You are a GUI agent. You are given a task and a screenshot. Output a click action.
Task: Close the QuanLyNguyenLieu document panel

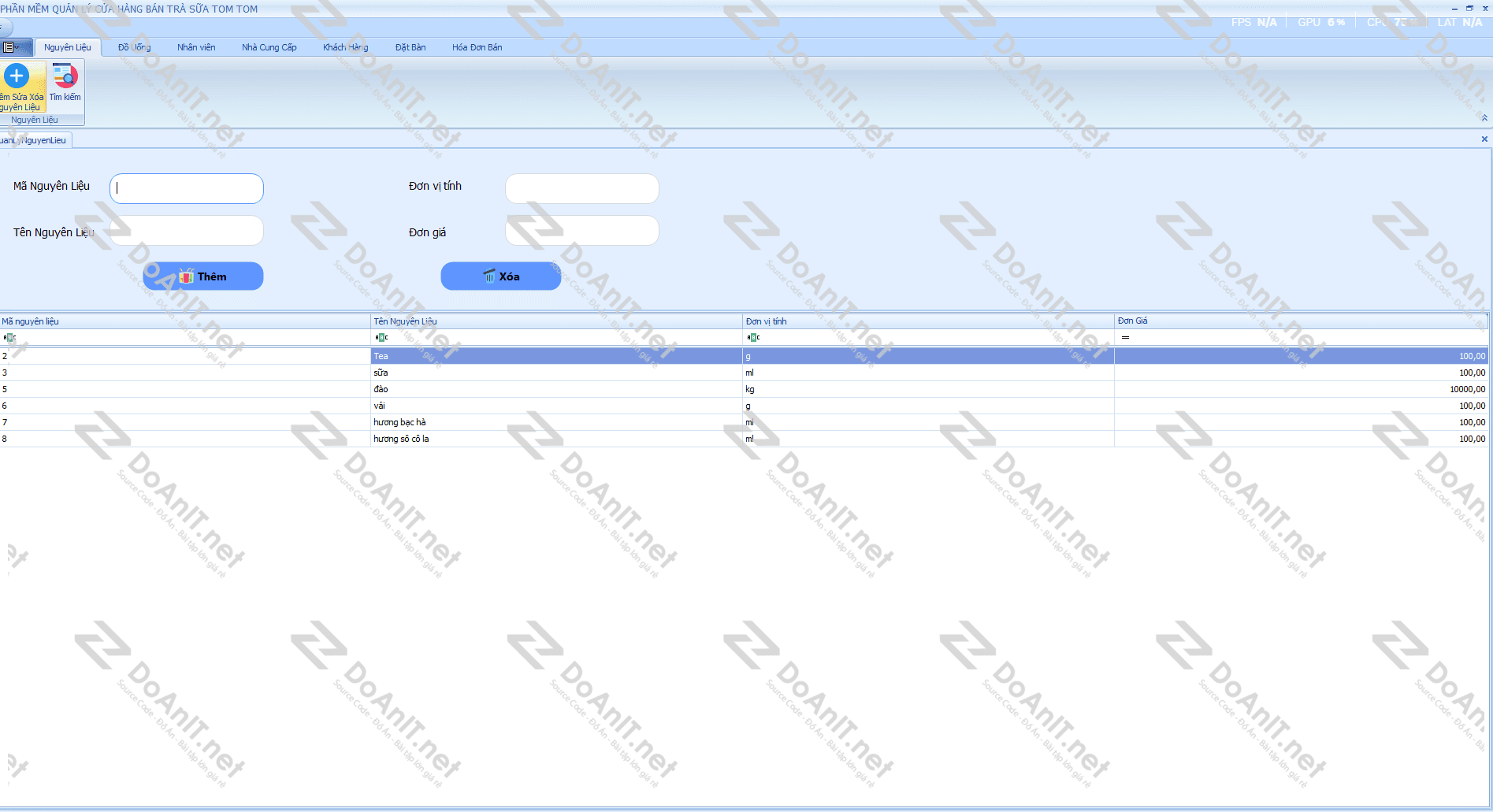click(x=1484, y=139)
